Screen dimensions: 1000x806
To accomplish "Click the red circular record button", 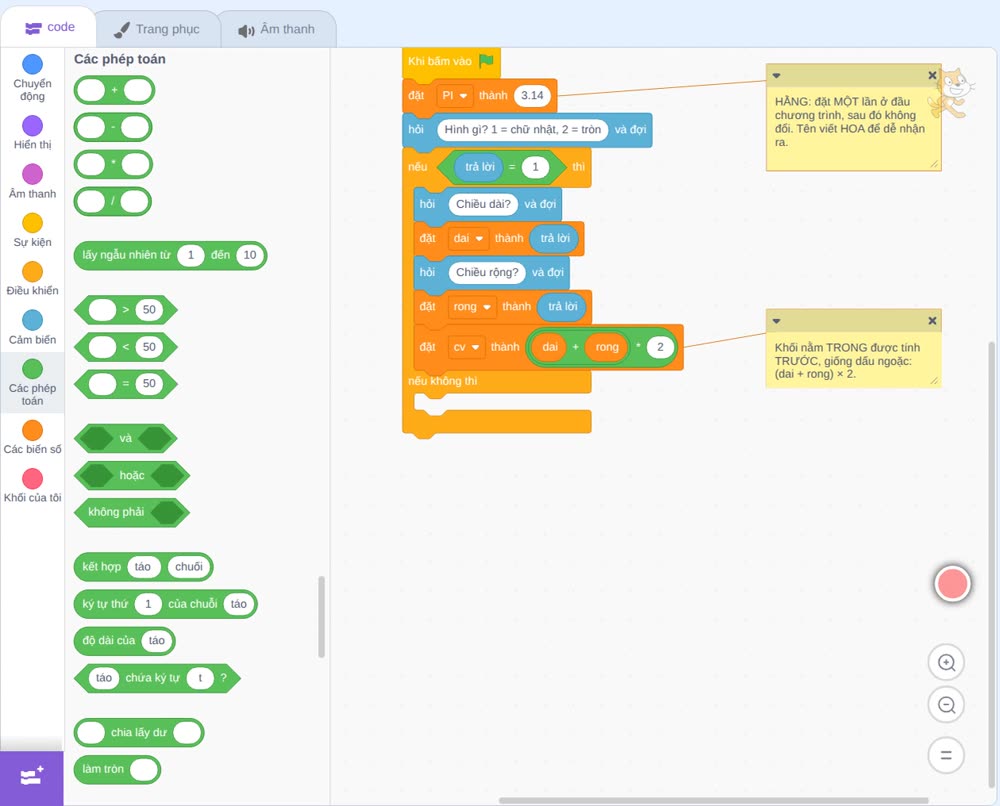I will tap(952, 583).
